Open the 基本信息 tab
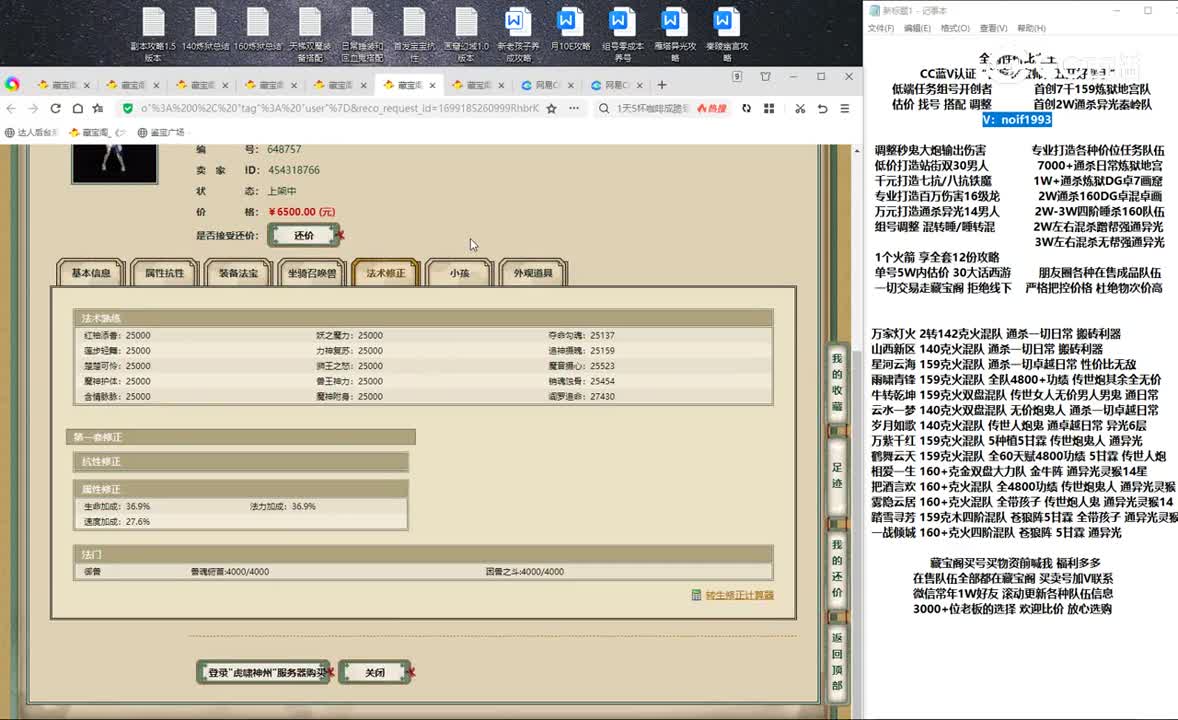This screenshot has height=720, width=1178. (91, 273)
